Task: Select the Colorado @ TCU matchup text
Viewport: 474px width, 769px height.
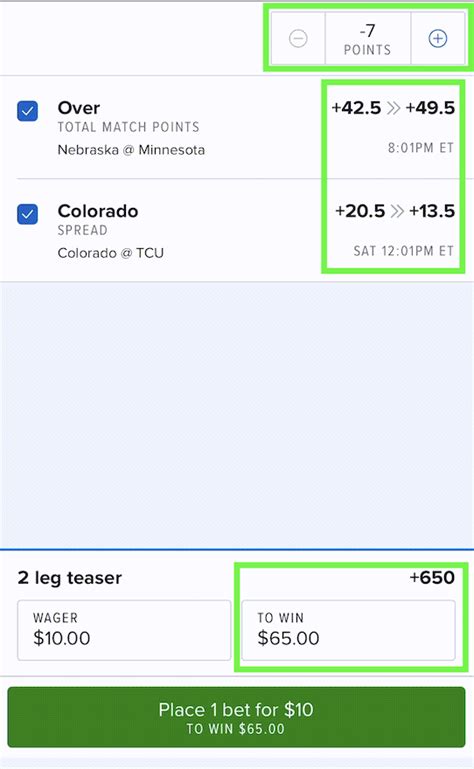Action: [110, 253]
